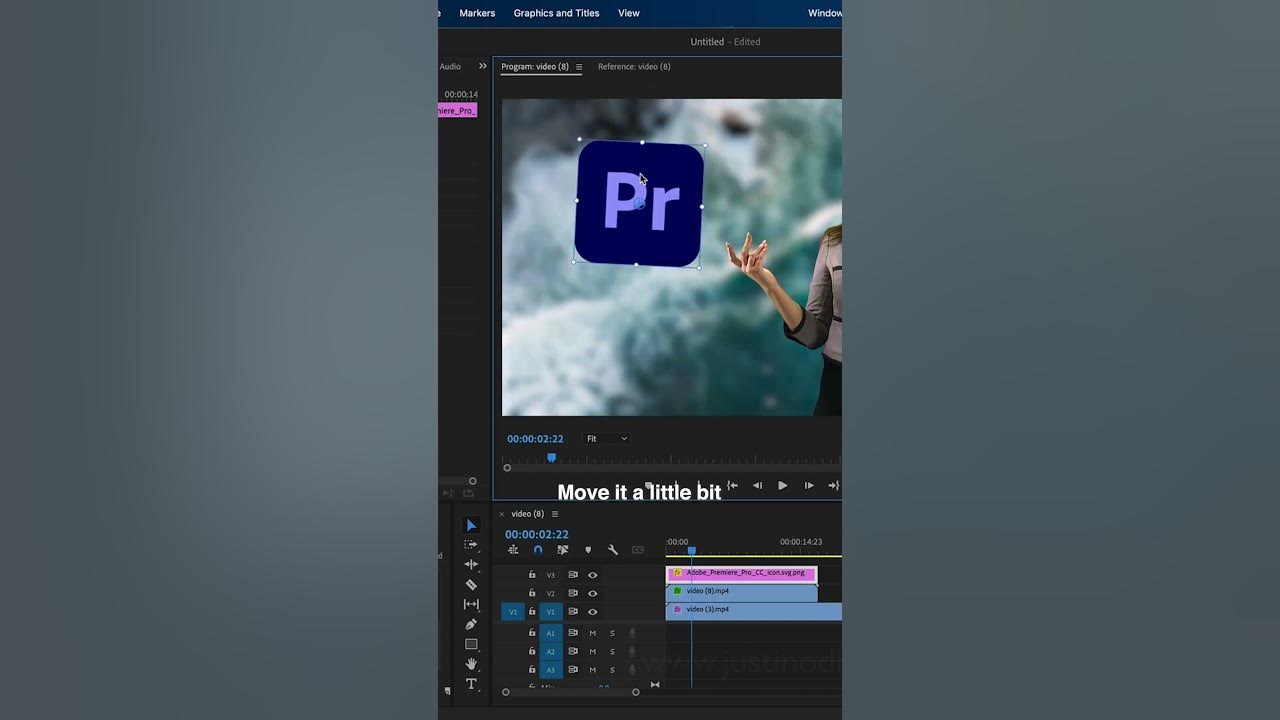Target track V3 header label
This screenshot has width=1280, height=720.
tap(550, 575)
